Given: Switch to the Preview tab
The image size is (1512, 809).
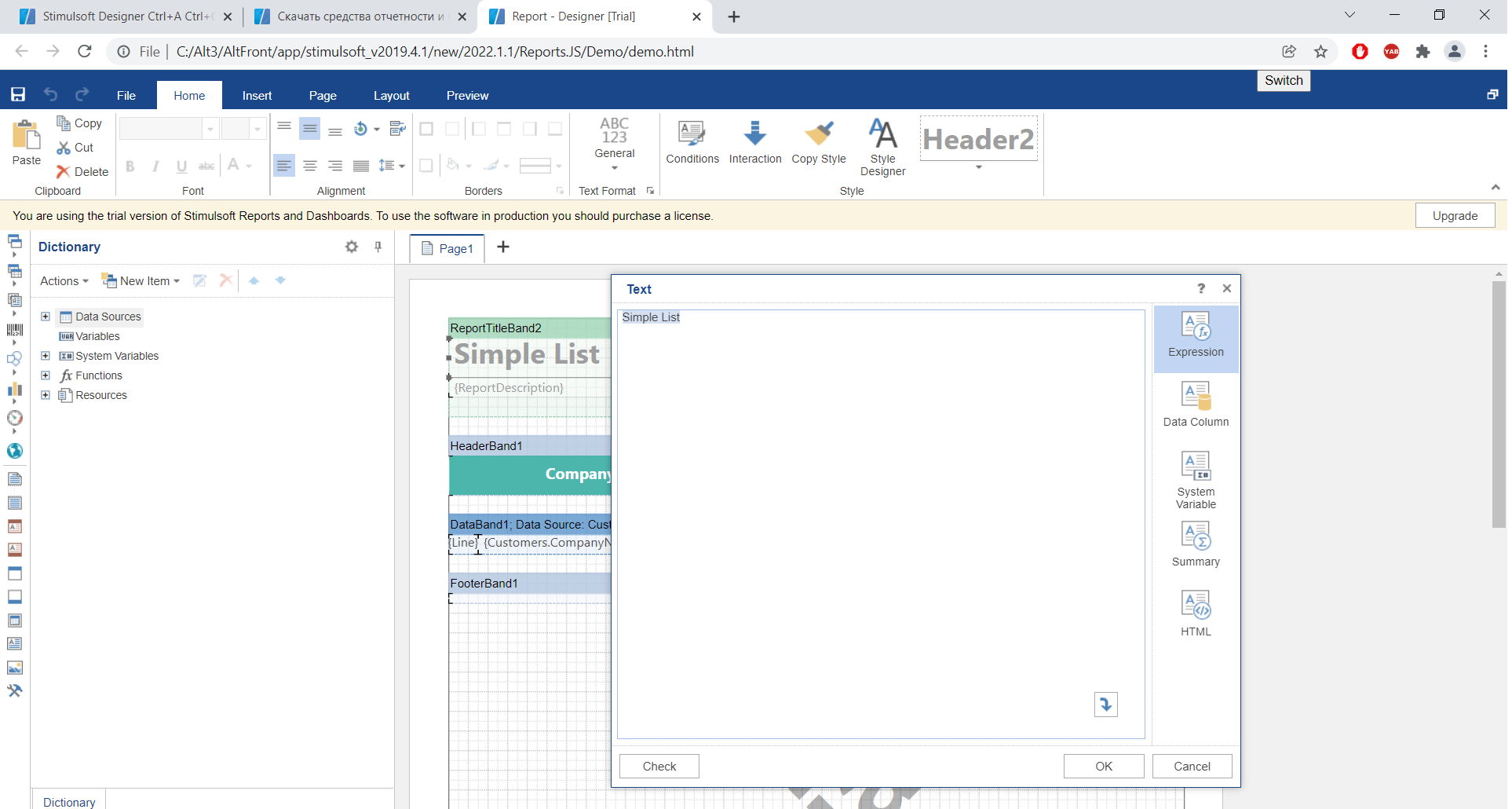Looking at the screenshot, I should (467, 95).
